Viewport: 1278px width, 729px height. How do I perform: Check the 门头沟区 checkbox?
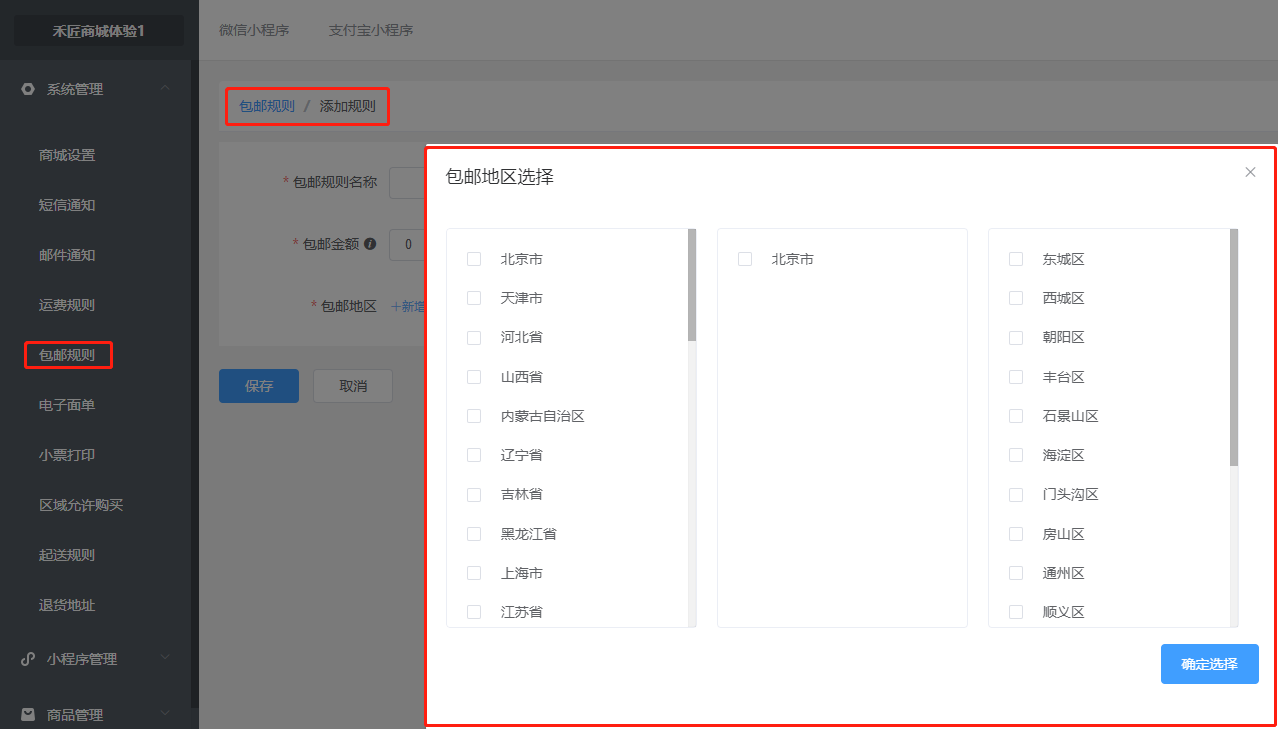coord(1016,494)
